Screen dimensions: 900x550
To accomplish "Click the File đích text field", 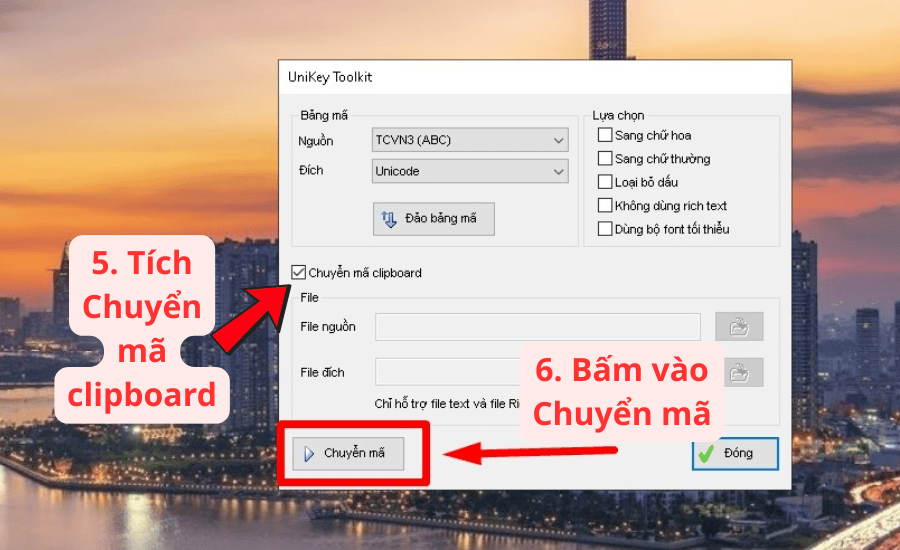I will 450,372.
